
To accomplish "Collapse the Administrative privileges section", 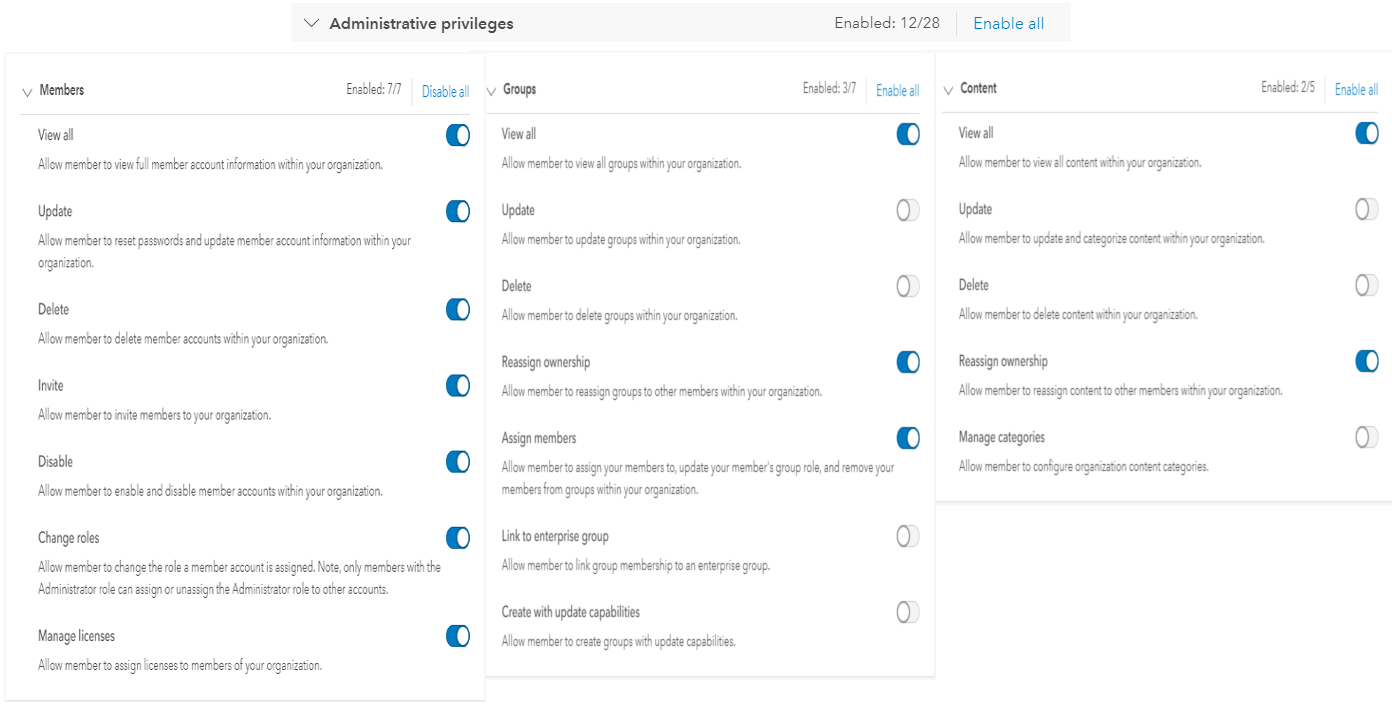I will coord(312,22).
